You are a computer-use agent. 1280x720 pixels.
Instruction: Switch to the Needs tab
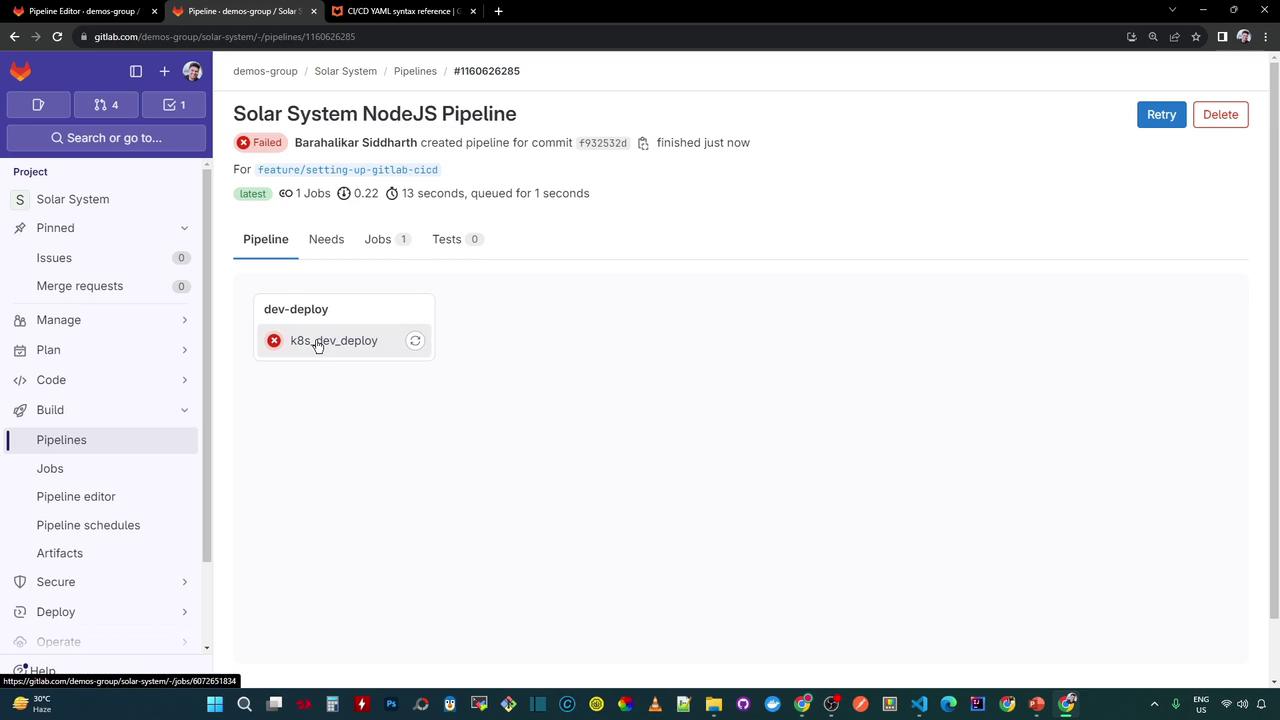(326, 239)
